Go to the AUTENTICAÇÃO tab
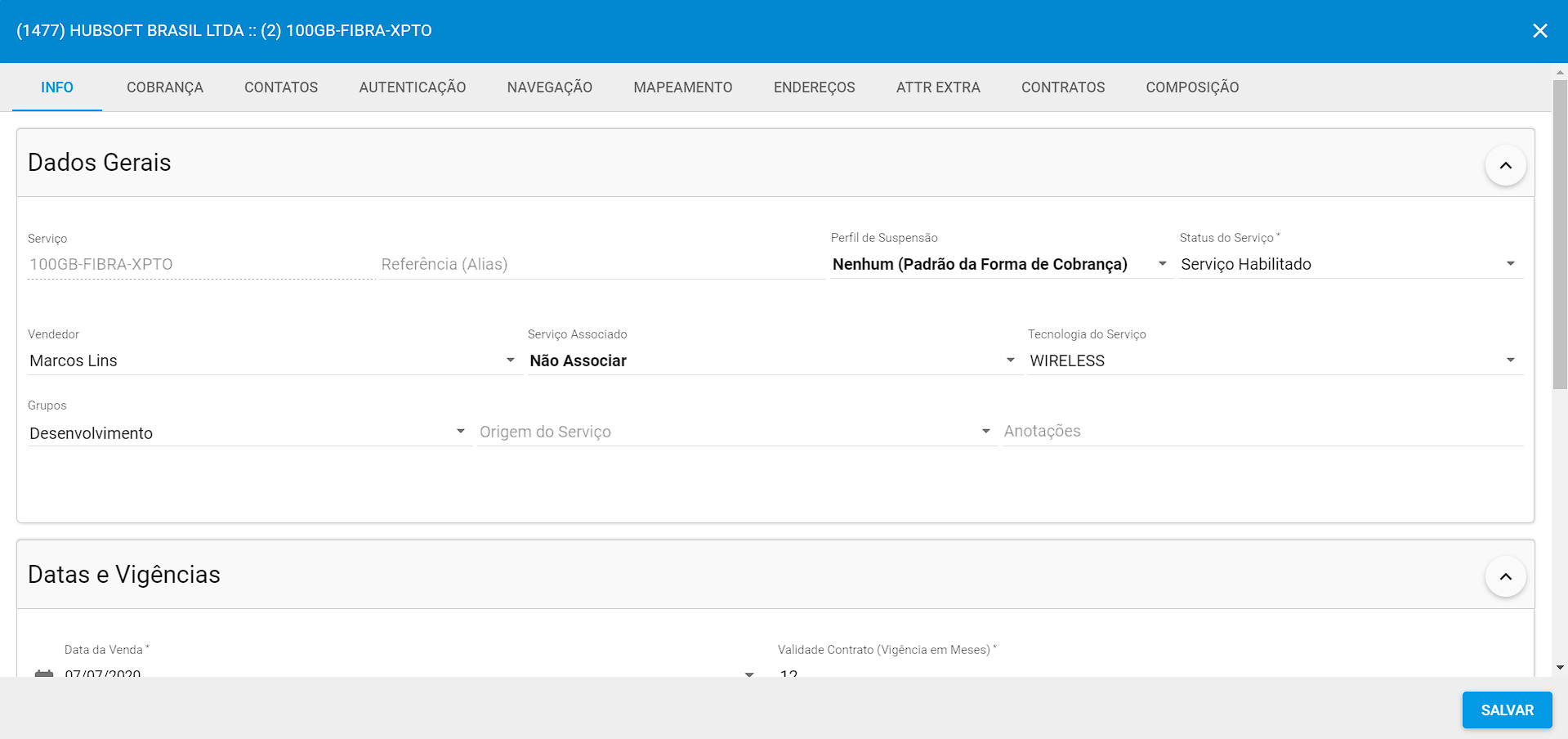Screen dimensions: 1568x739 point(413,87)
